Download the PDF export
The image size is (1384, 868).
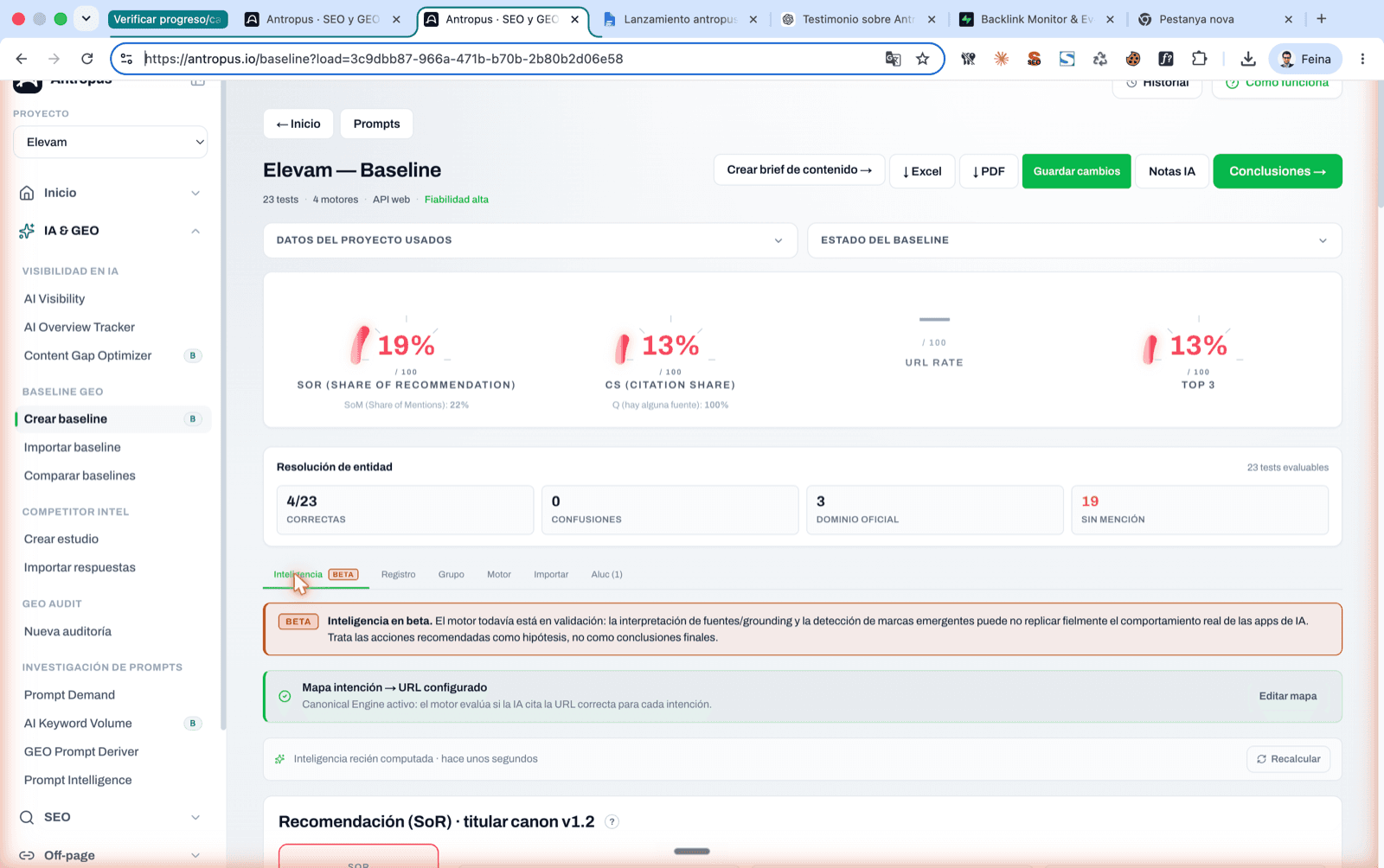(x=989, y=171)
